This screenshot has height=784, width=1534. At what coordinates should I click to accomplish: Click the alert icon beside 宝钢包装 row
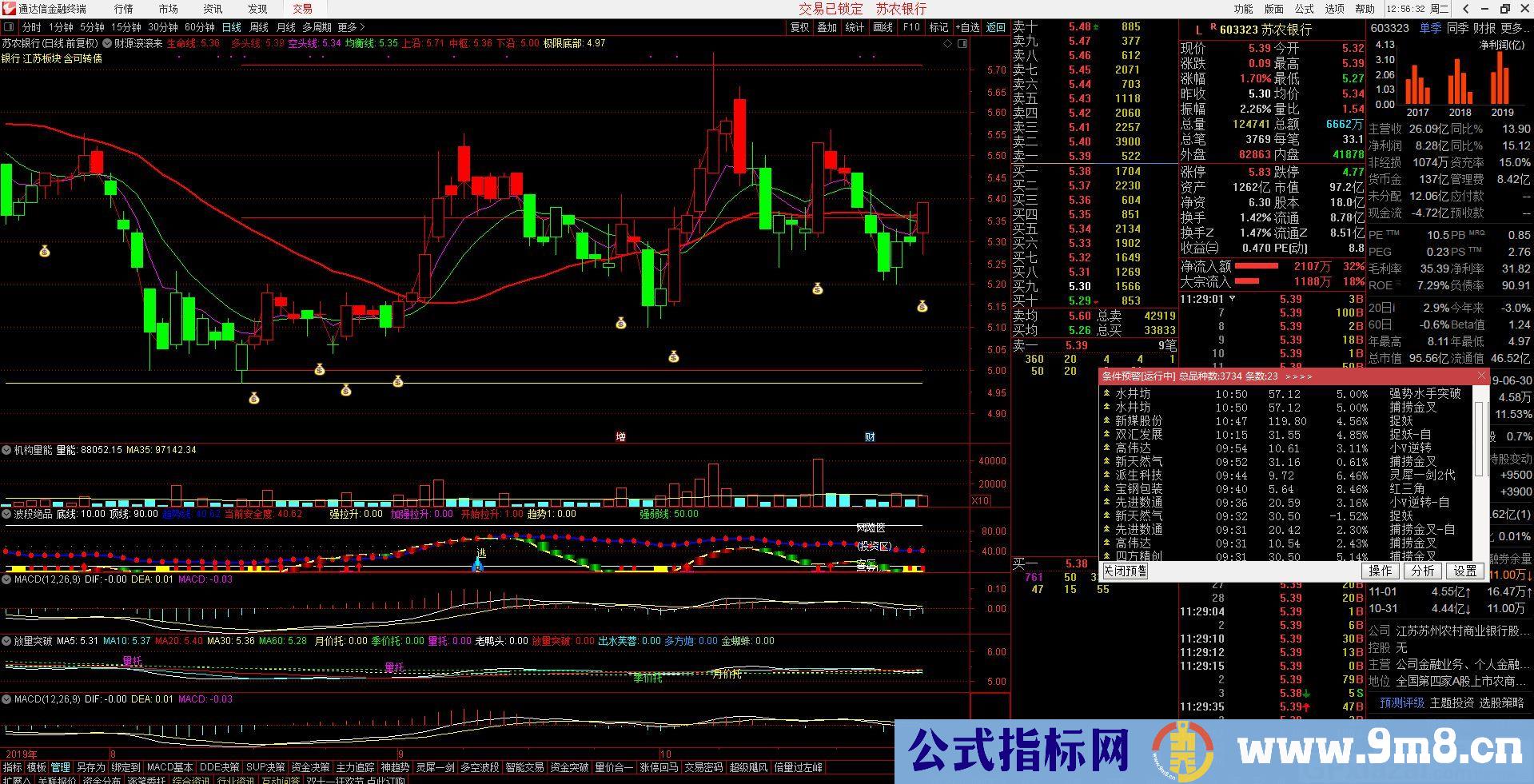pyautogui.click(x=1106, y=488)
